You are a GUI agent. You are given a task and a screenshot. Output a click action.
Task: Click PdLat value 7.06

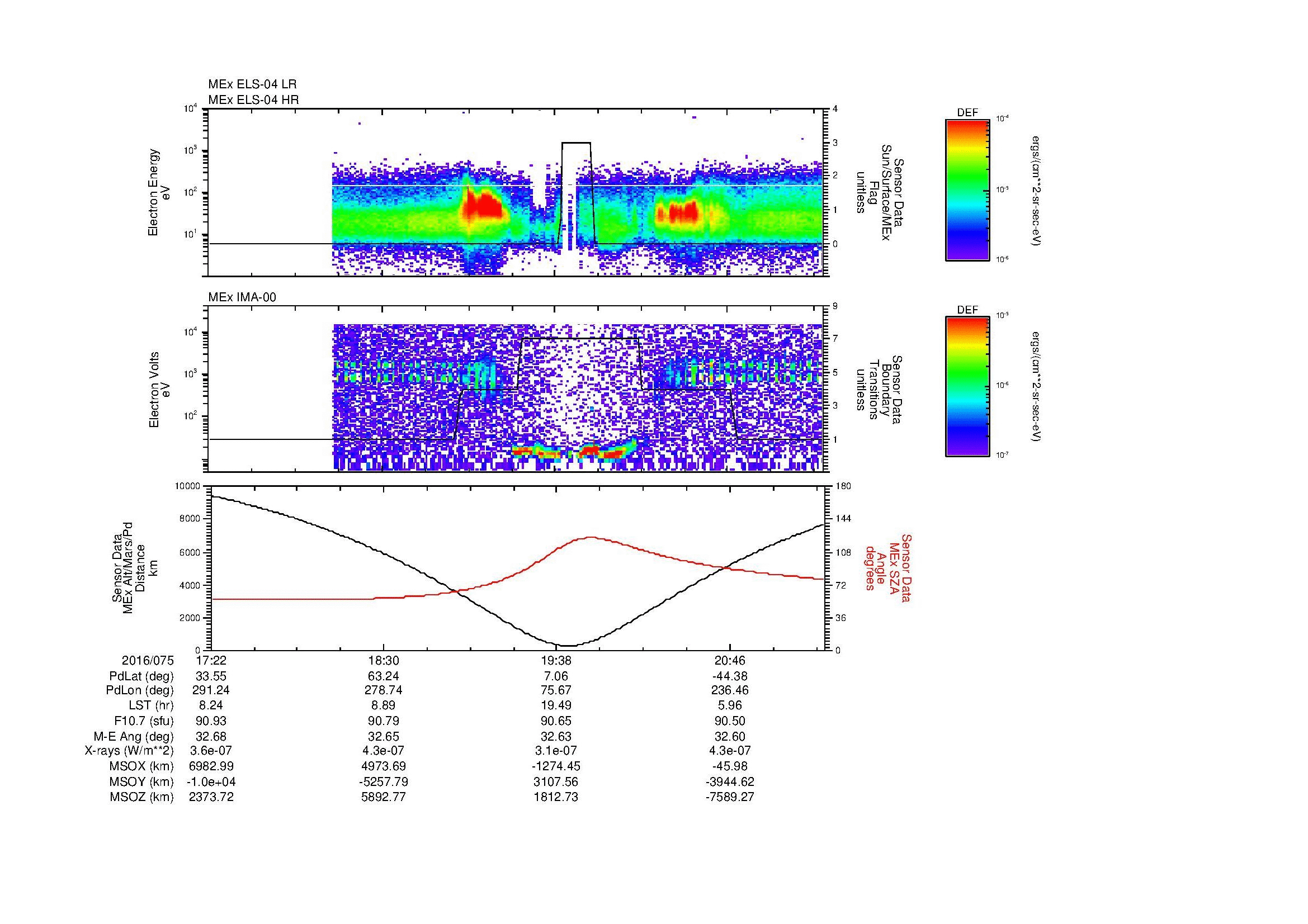click(x=556, y=676)
